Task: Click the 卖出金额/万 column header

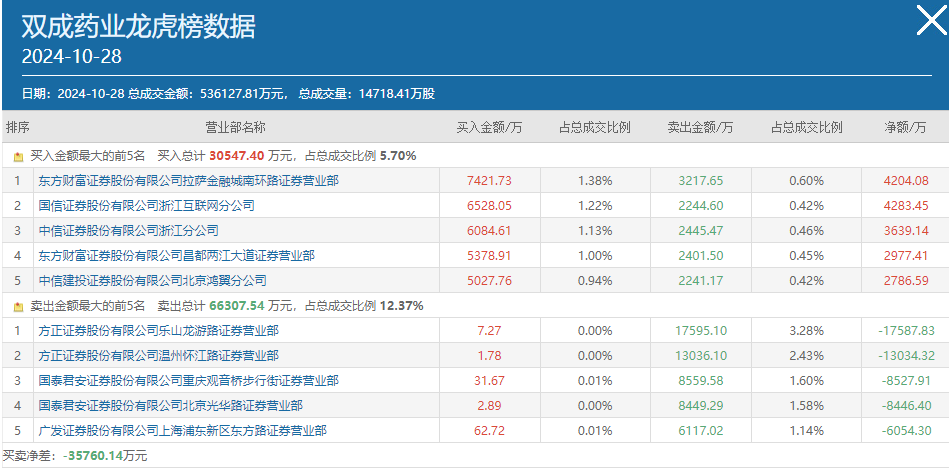Action: click(700, 128)
